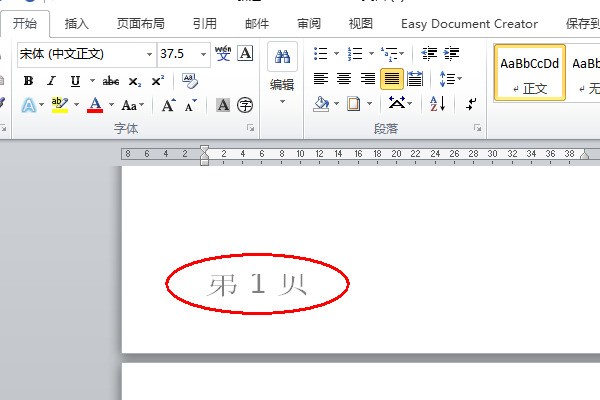Open the 开始 Home tab
Screen dimensions: 600x400
(x=25, y=24)
